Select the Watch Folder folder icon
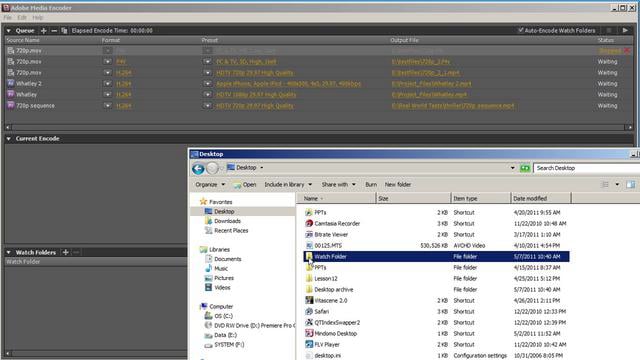The height and width of the screenshot is (360, 640). [309, 256]
